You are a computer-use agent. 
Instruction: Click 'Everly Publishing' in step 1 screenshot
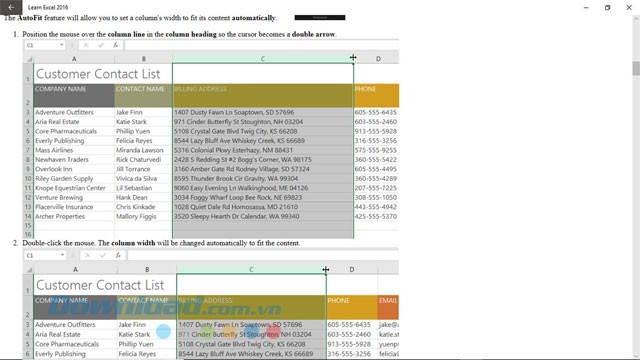60,141
